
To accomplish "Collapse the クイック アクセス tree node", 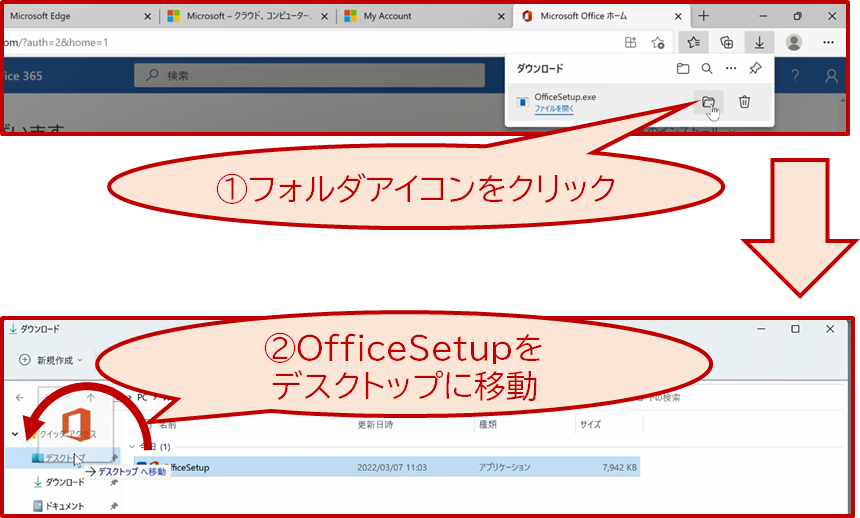I will [x=15, y=434].
